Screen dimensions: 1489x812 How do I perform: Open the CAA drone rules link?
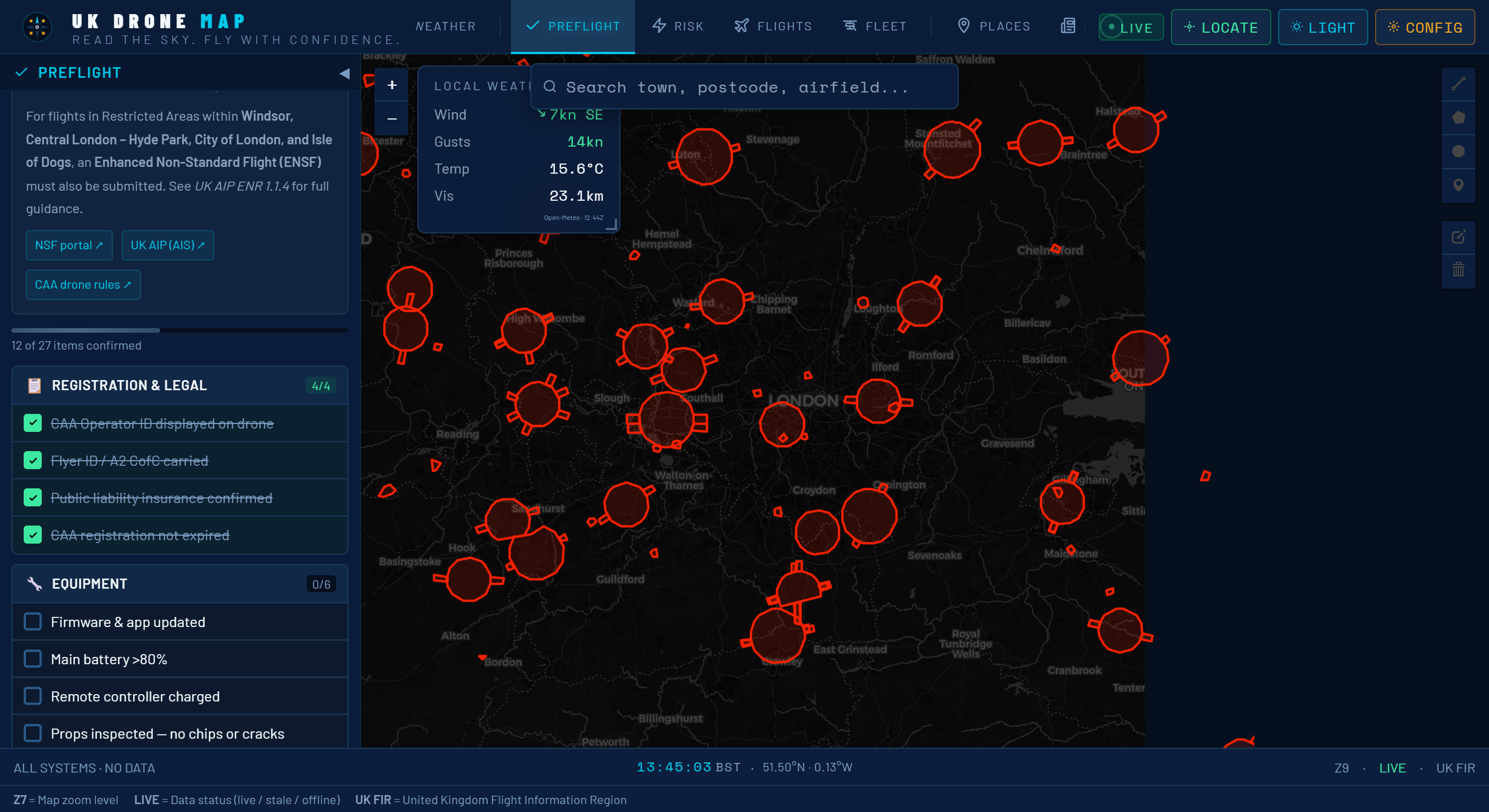point(83,284)
